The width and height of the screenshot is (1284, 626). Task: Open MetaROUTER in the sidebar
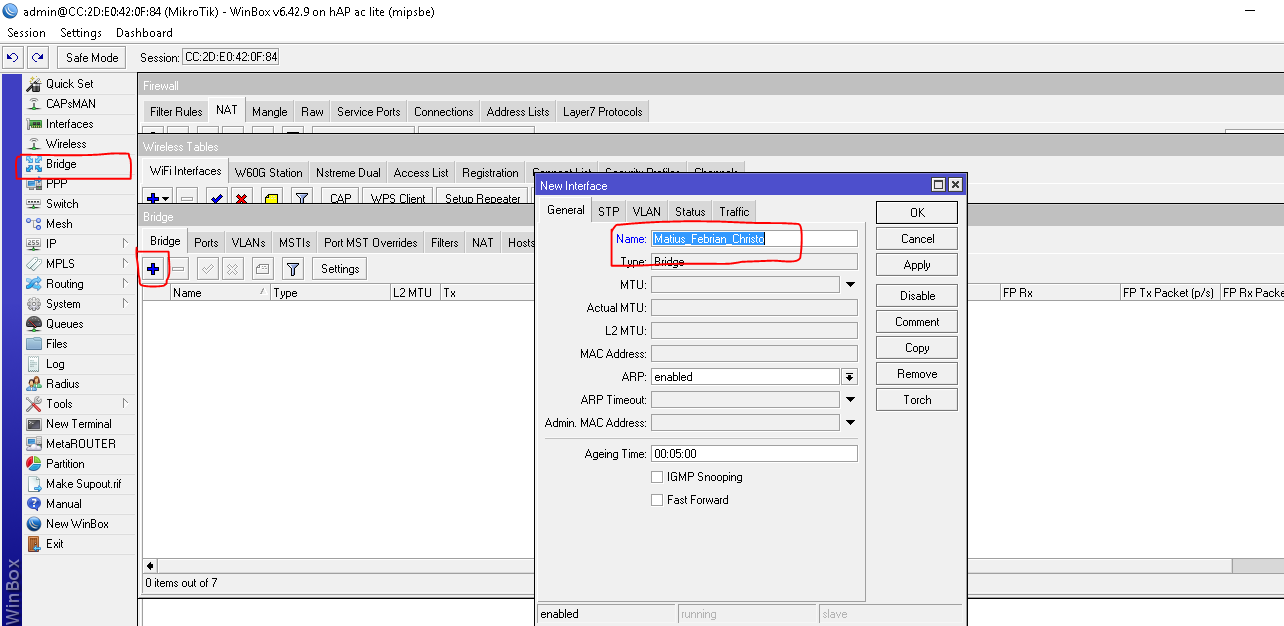pyautogui.click(x=80, y=444)
